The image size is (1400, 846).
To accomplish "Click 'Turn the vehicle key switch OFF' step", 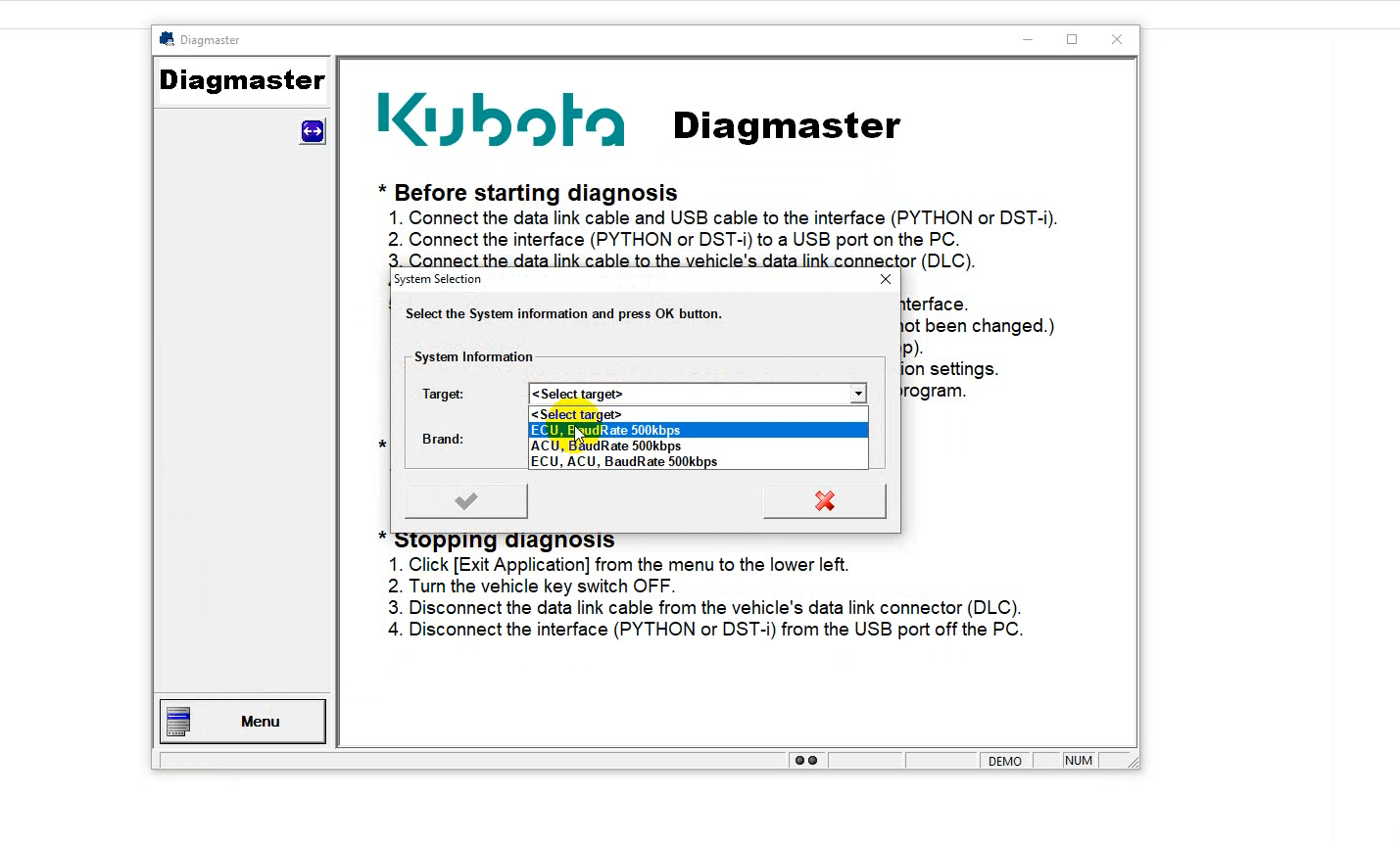I will click(532, 587).
